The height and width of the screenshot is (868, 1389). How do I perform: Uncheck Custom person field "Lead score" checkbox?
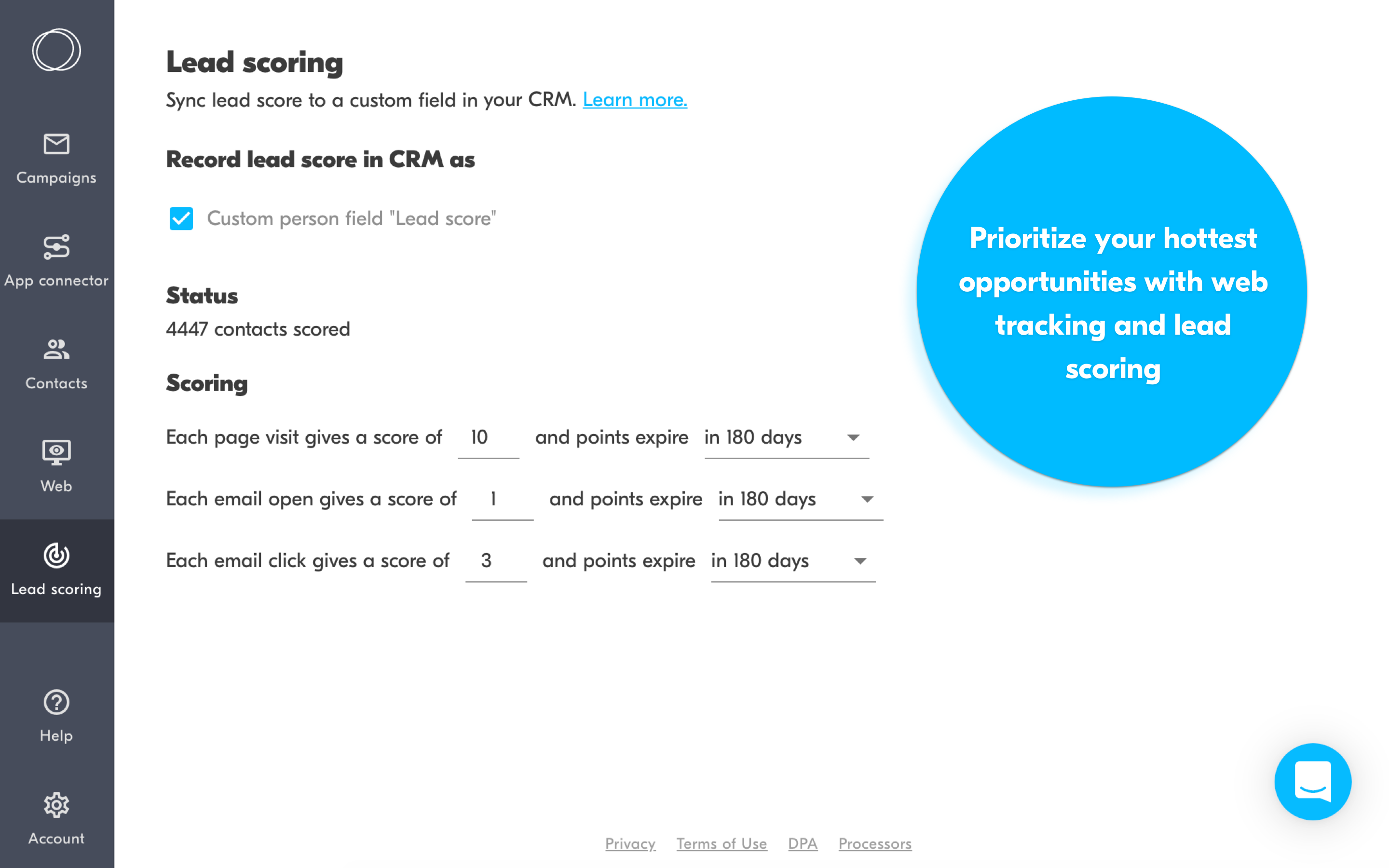click(x=181, y=218)
